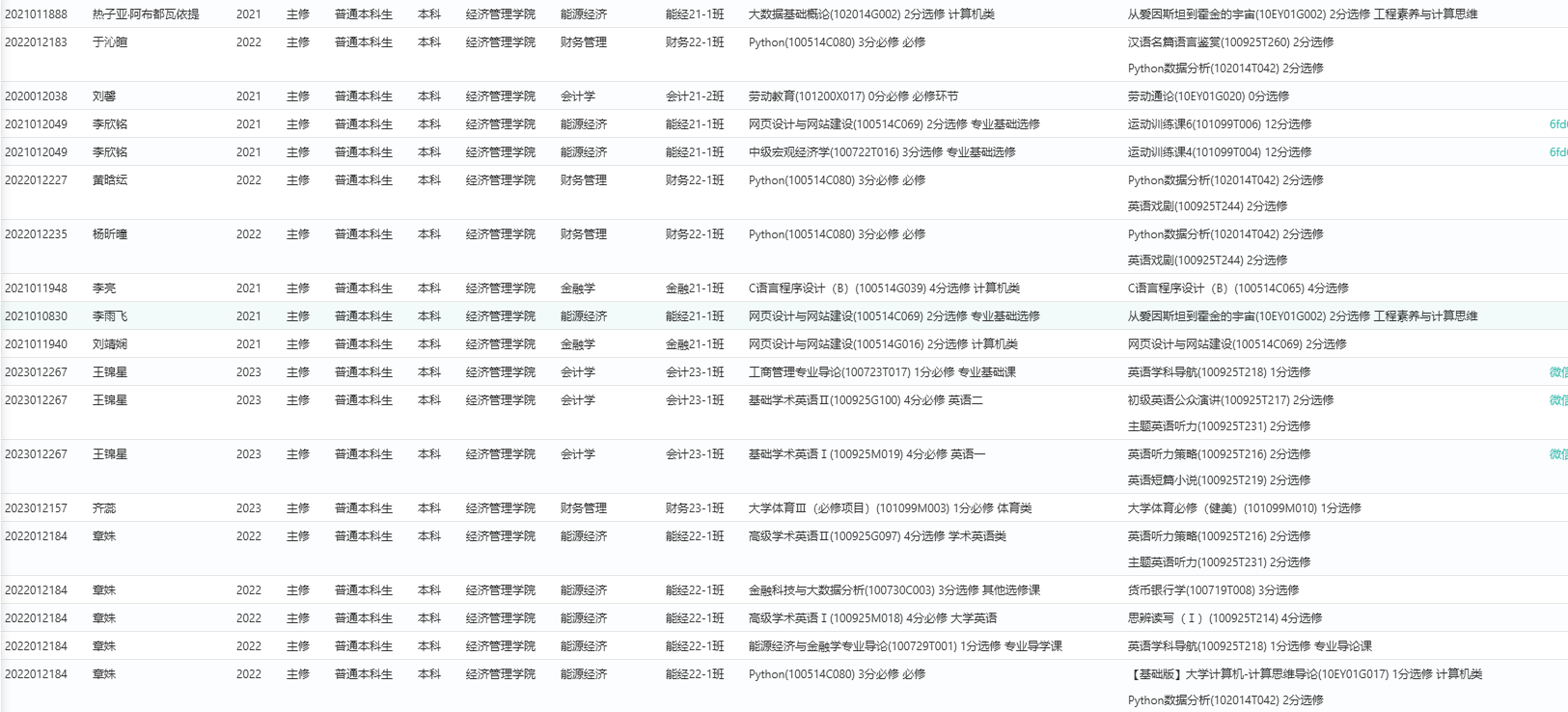Open the 6fd link in the 网页设计与网站建设 row for 2021012049
The width and height of the screenshot is (1568, 712).
[x=1557, y=124]
